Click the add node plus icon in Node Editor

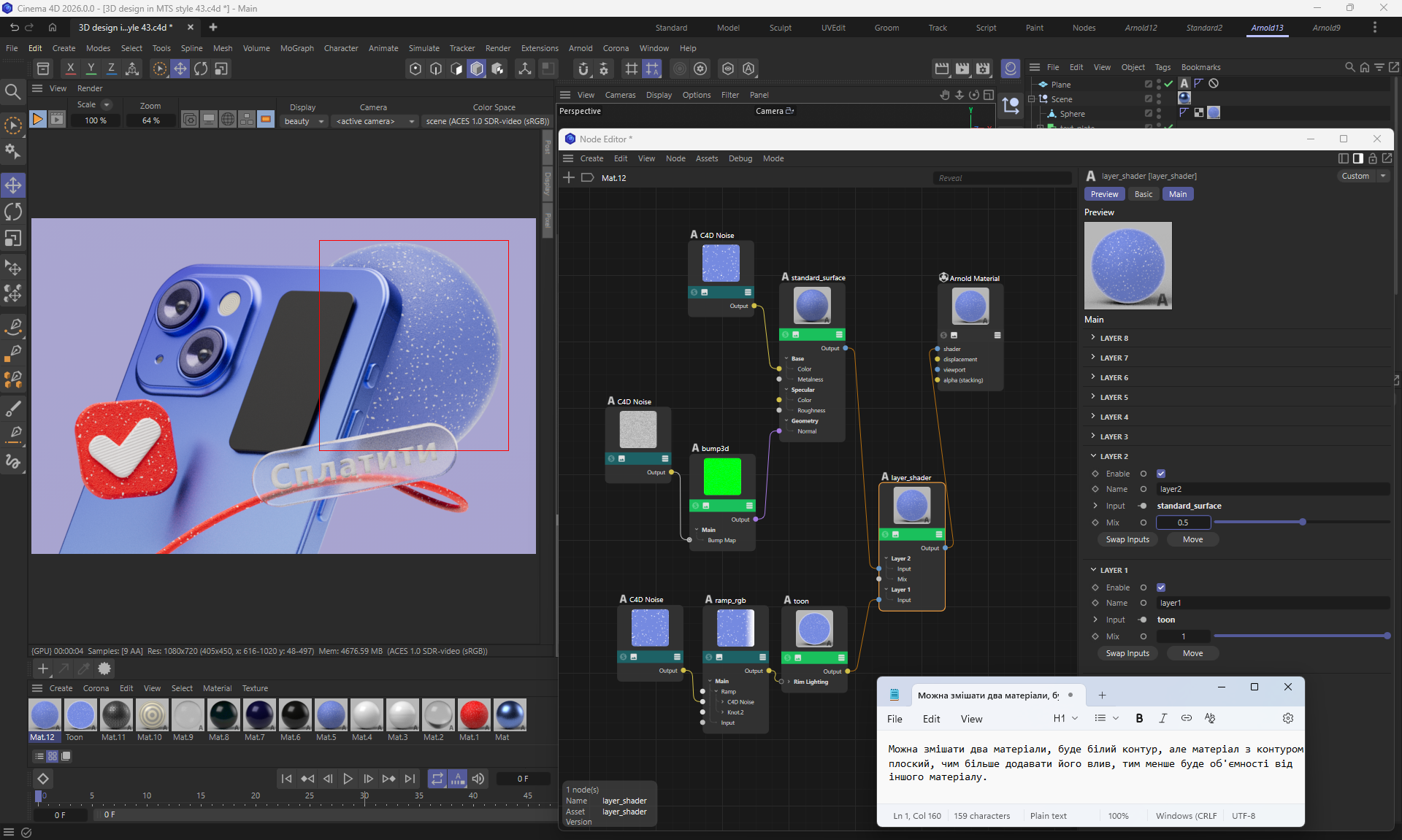(x=569, y=177)
